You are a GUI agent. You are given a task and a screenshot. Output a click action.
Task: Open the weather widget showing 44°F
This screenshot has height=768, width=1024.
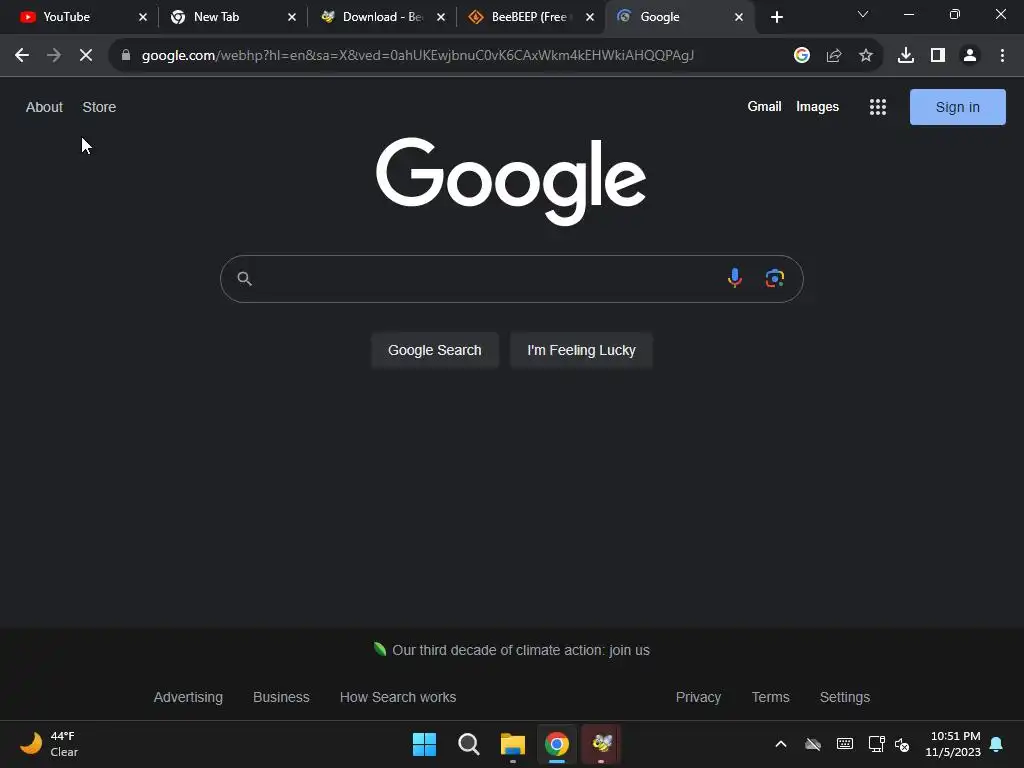coord(50,744)
